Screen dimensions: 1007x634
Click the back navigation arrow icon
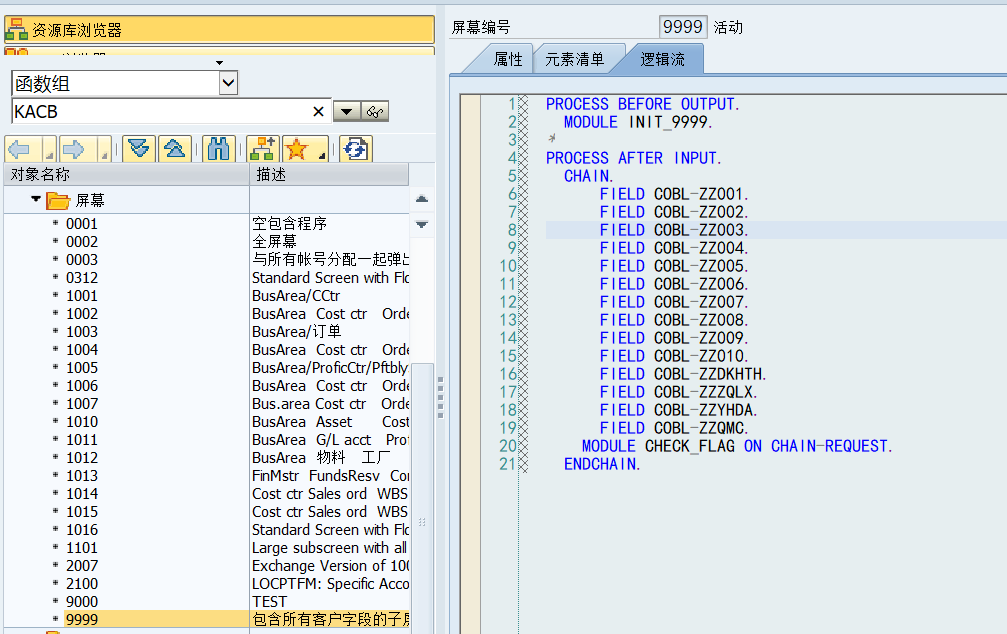click(17, 147)
